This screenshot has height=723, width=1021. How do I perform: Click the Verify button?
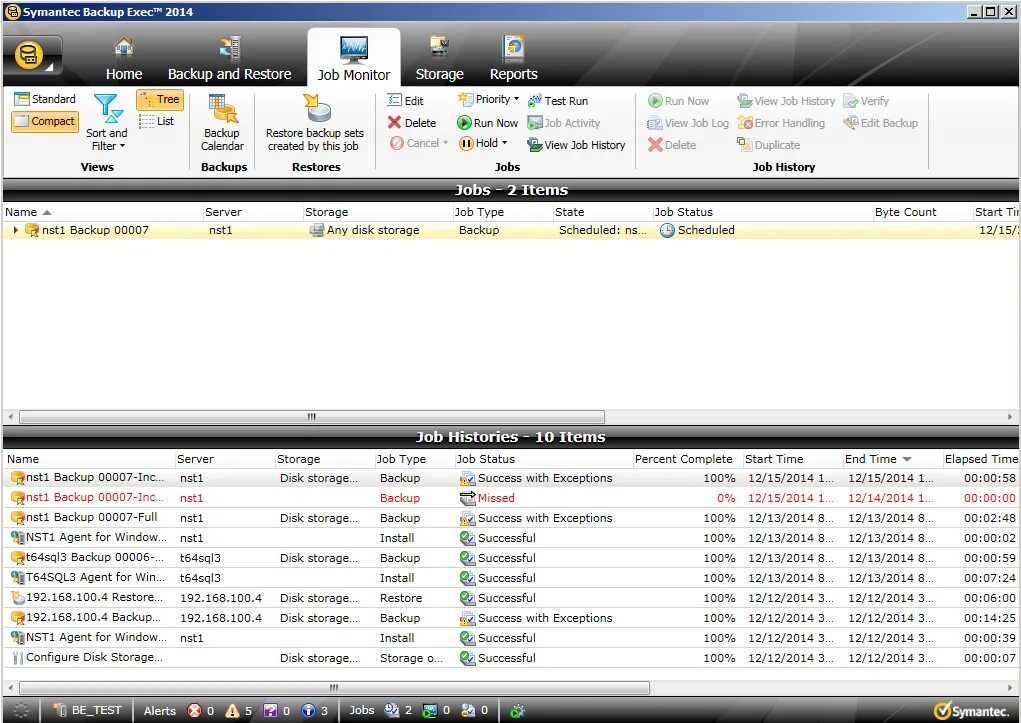pos(866,101)
